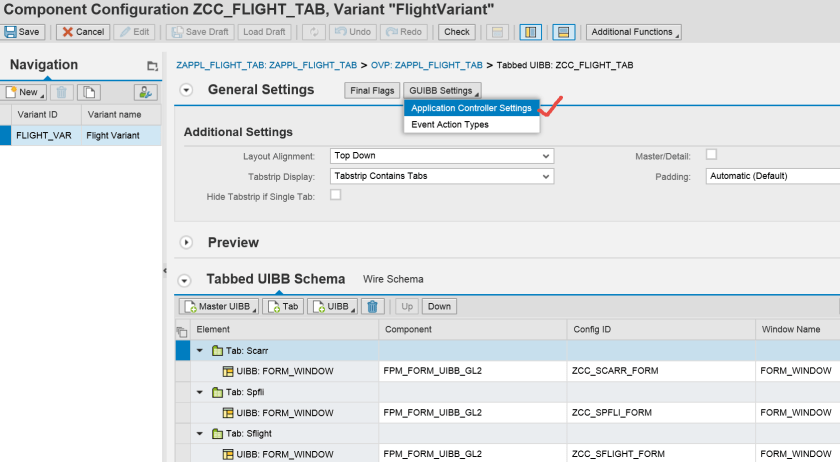Click the personalize icon in Navigation panel
Viewport: 840px width, 462px height.
click(x=145, y=92)
